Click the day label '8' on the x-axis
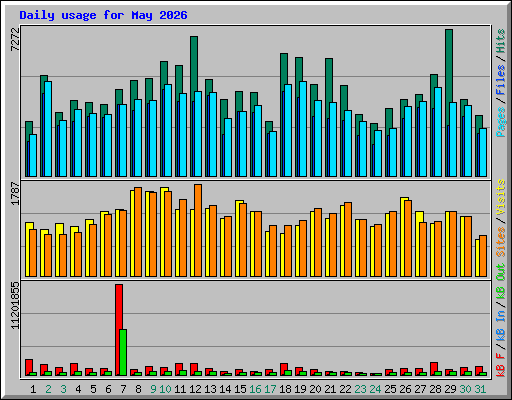Viewport: 512px width, 400px height. pyautogui.click(x=138, y=389)
